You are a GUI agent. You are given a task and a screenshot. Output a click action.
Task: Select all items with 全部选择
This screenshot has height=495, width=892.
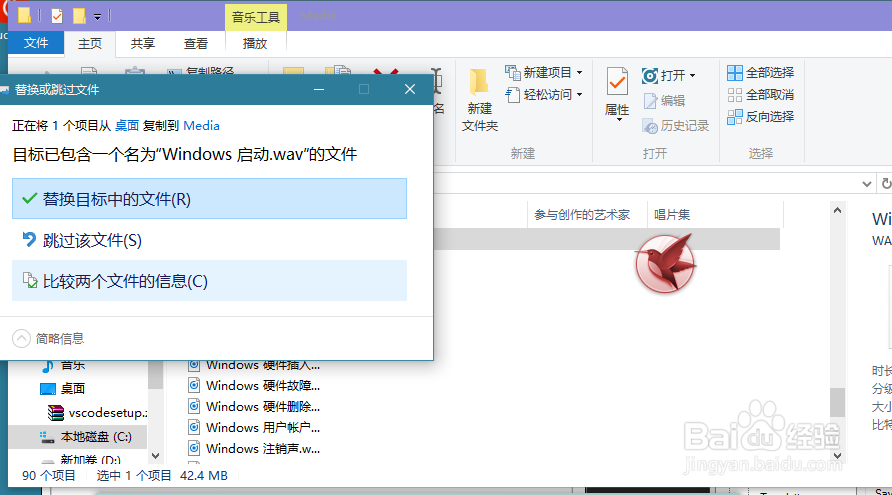click(761, 72)
